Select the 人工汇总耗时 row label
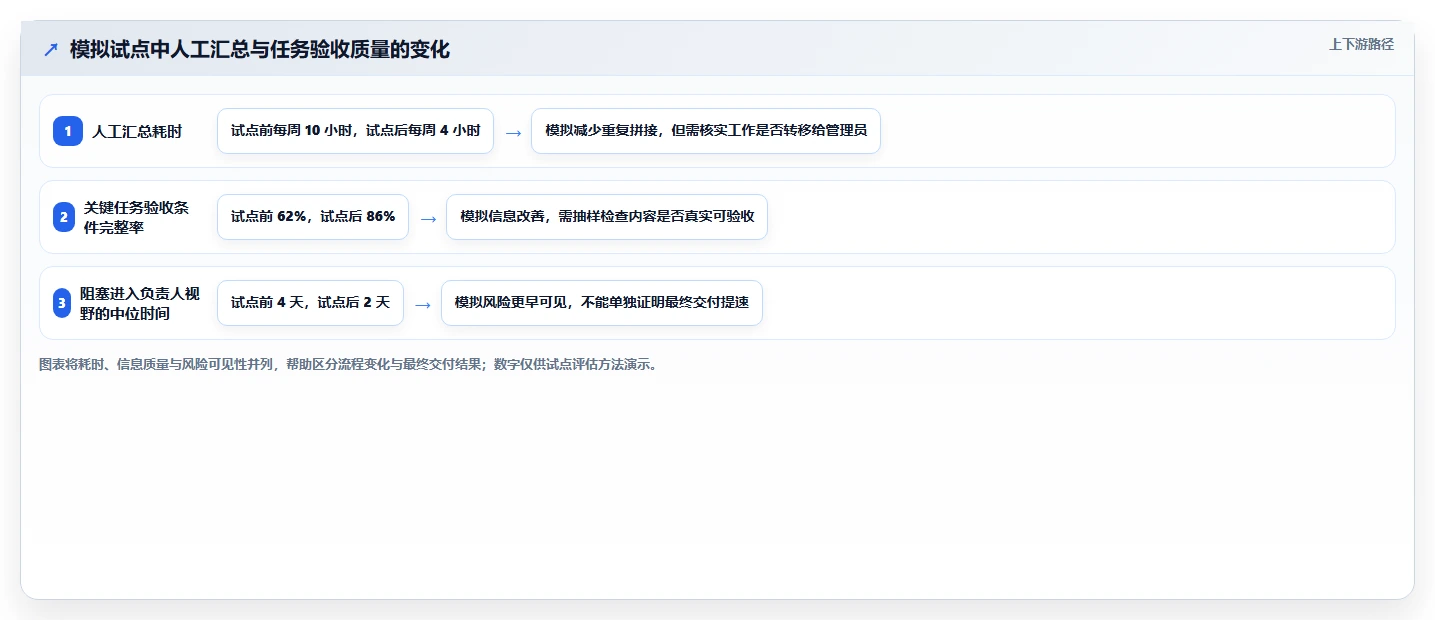This screenshot has height=620, width=1435. coord(137,131)
